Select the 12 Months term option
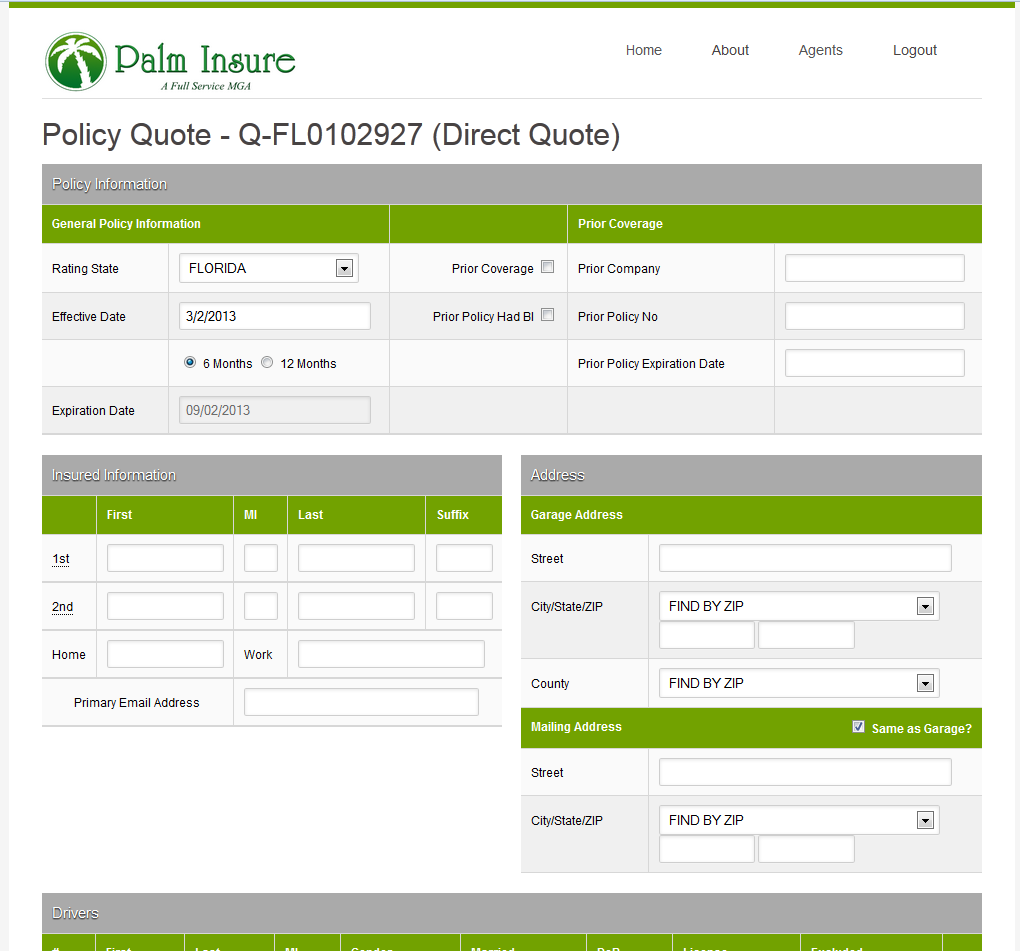Viewport: 1020px width, 951px height. tap(267, 363)
